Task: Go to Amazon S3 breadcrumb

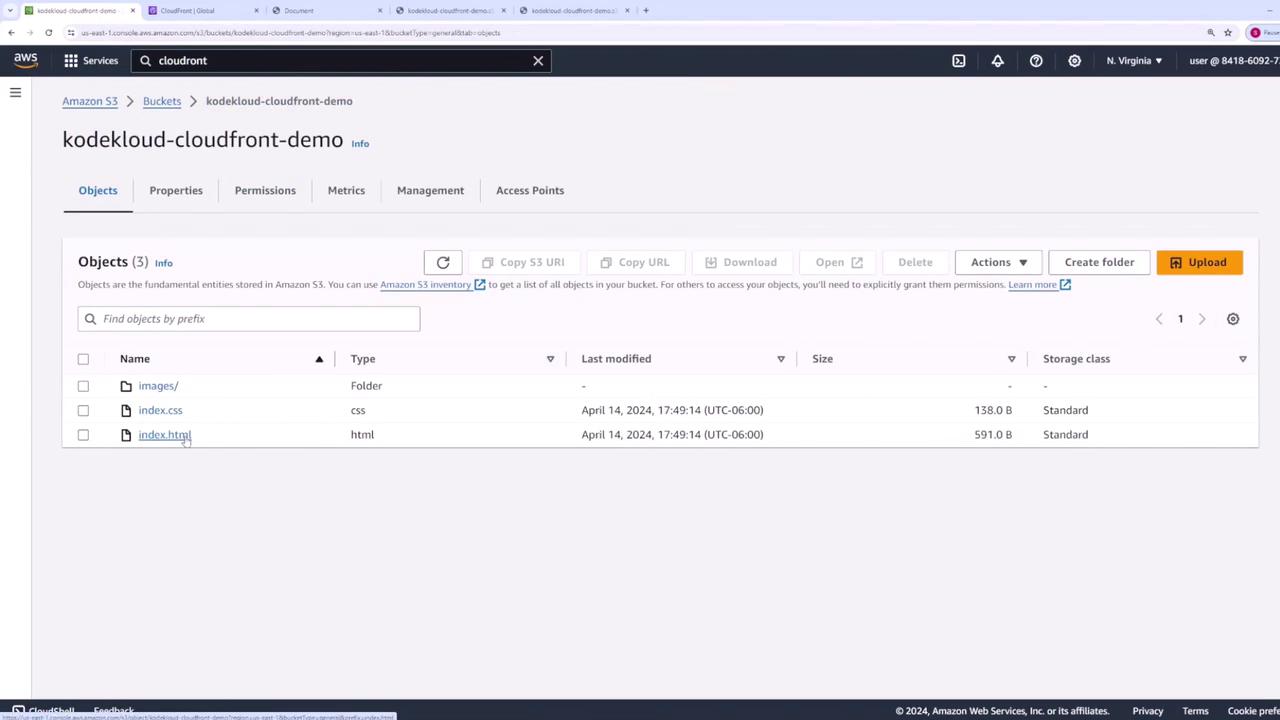Action: click(x=90, y=101)
